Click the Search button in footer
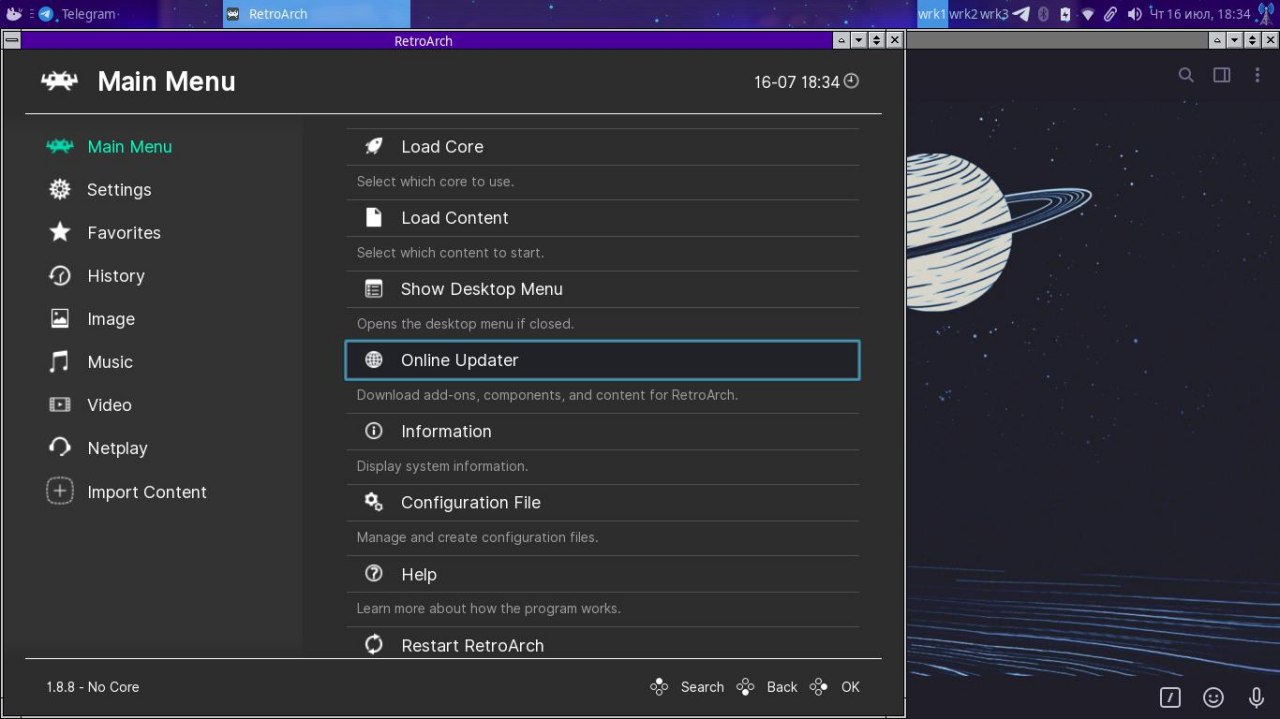The width and height of the screenshot is (1280, 719). point(687,687)
